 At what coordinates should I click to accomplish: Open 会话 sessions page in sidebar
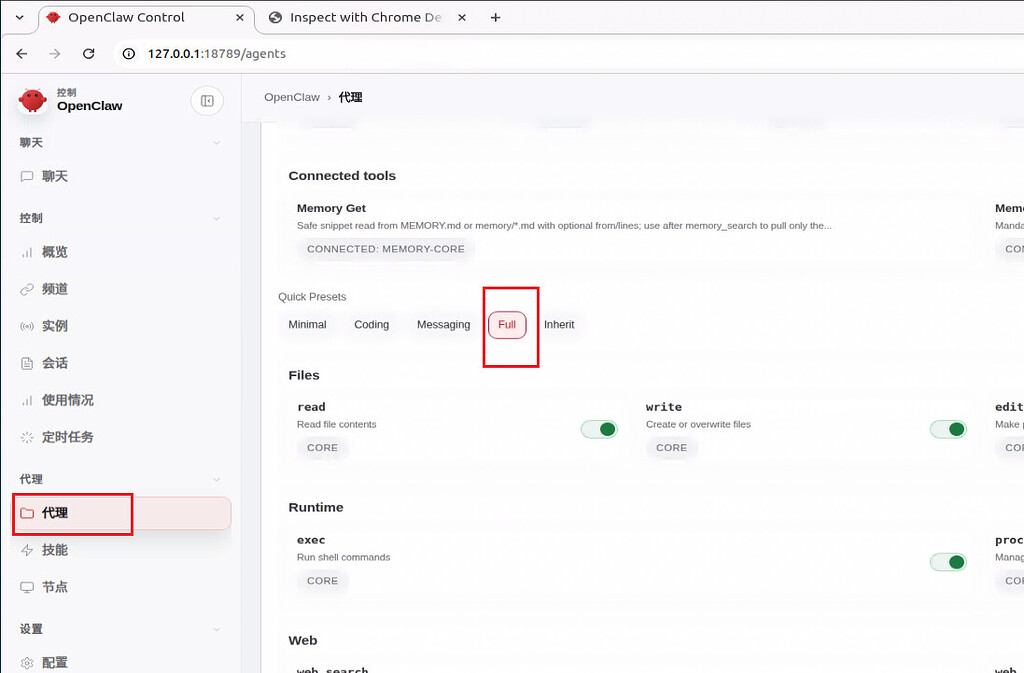pyautogui.click(x=121, y=364)
